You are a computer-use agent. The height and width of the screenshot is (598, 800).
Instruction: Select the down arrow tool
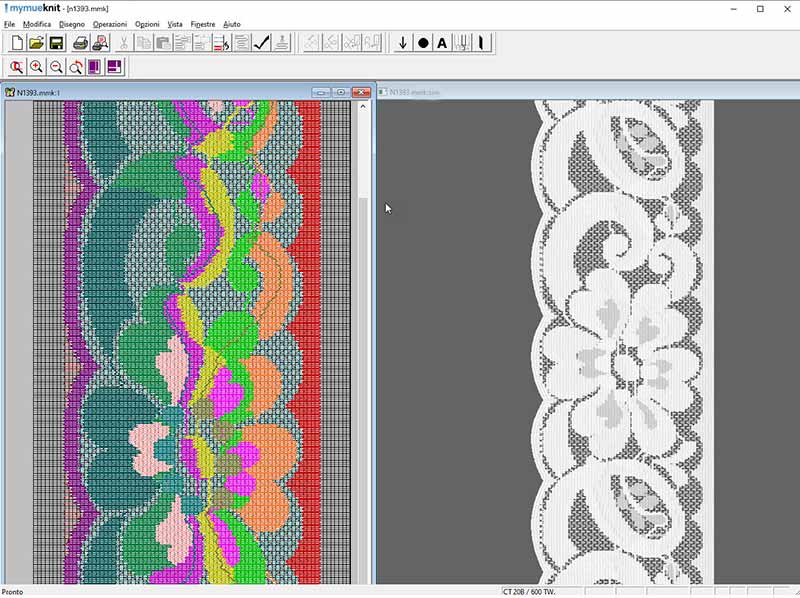point(403,43)
